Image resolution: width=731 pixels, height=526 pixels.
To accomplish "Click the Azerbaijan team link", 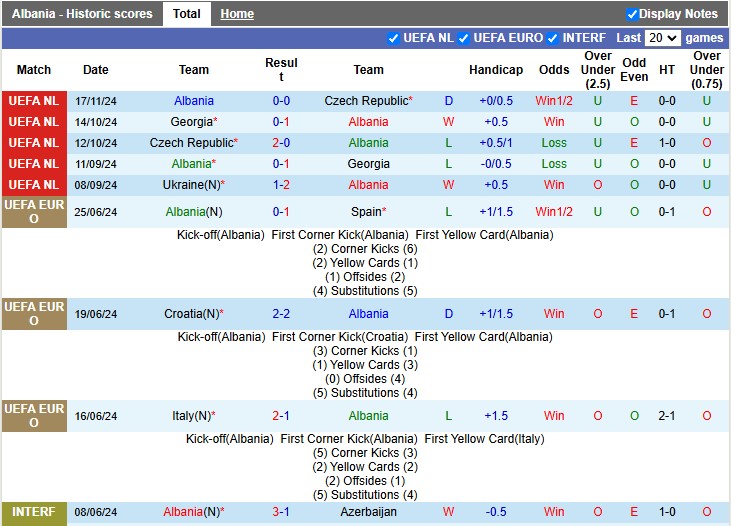I will [x=368, y=512].
